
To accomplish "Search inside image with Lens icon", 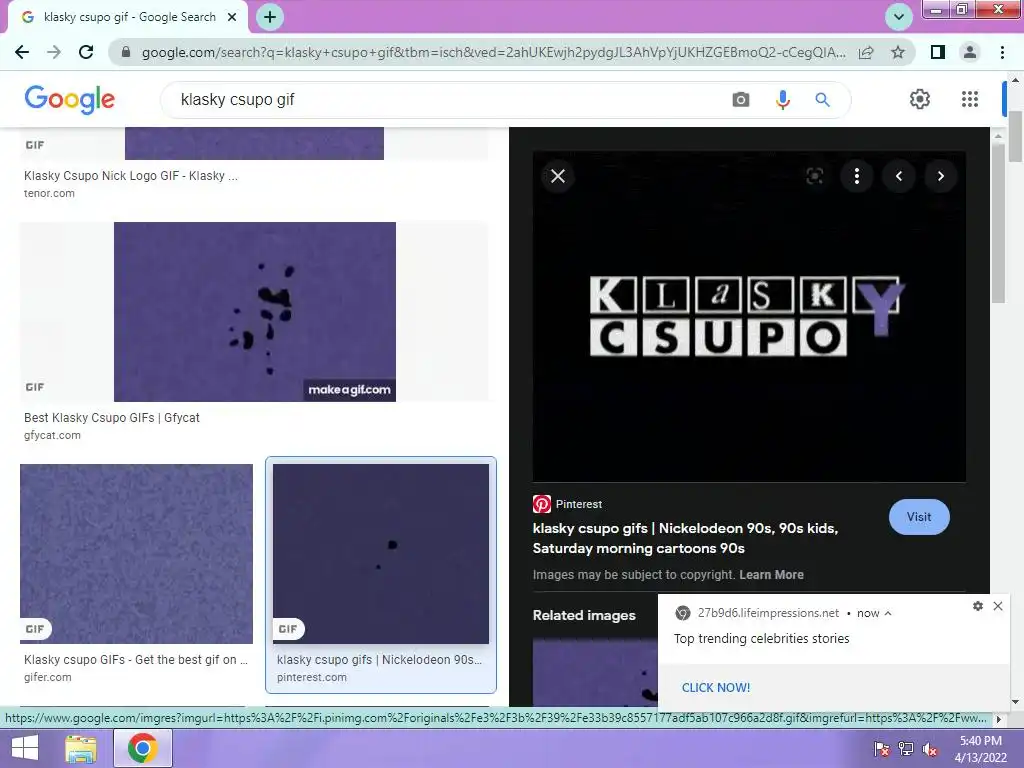I will (814, 176).
